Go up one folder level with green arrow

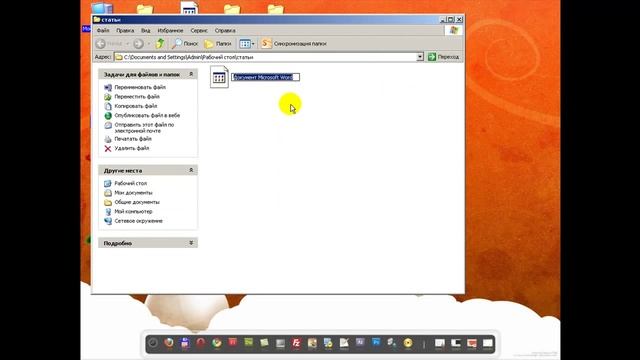click(160, 43)
